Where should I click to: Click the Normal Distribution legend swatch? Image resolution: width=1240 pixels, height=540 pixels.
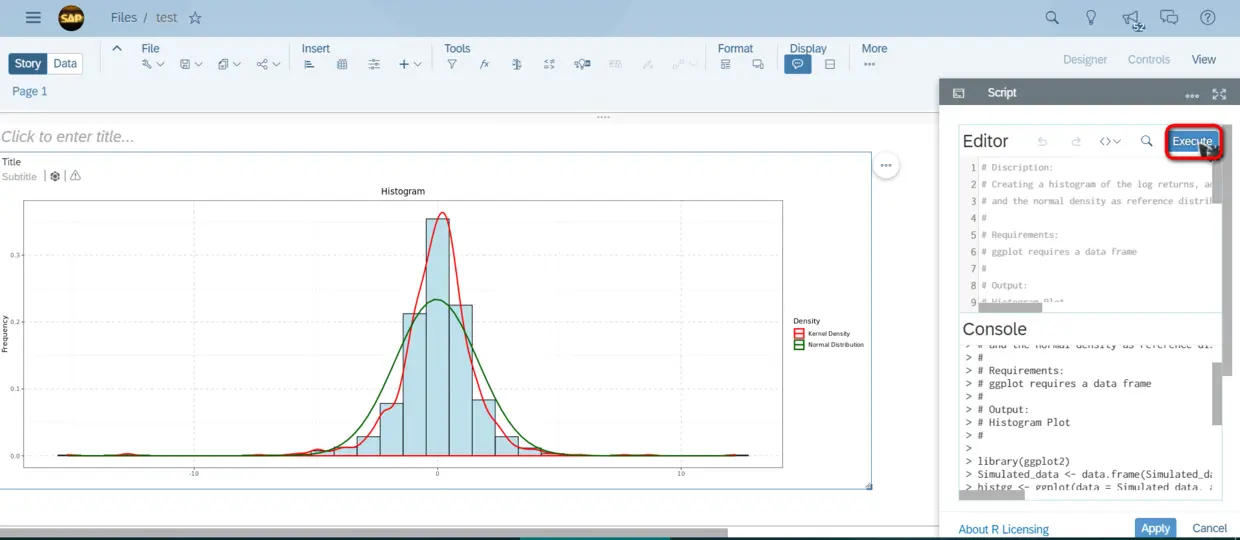pos(799,344)
